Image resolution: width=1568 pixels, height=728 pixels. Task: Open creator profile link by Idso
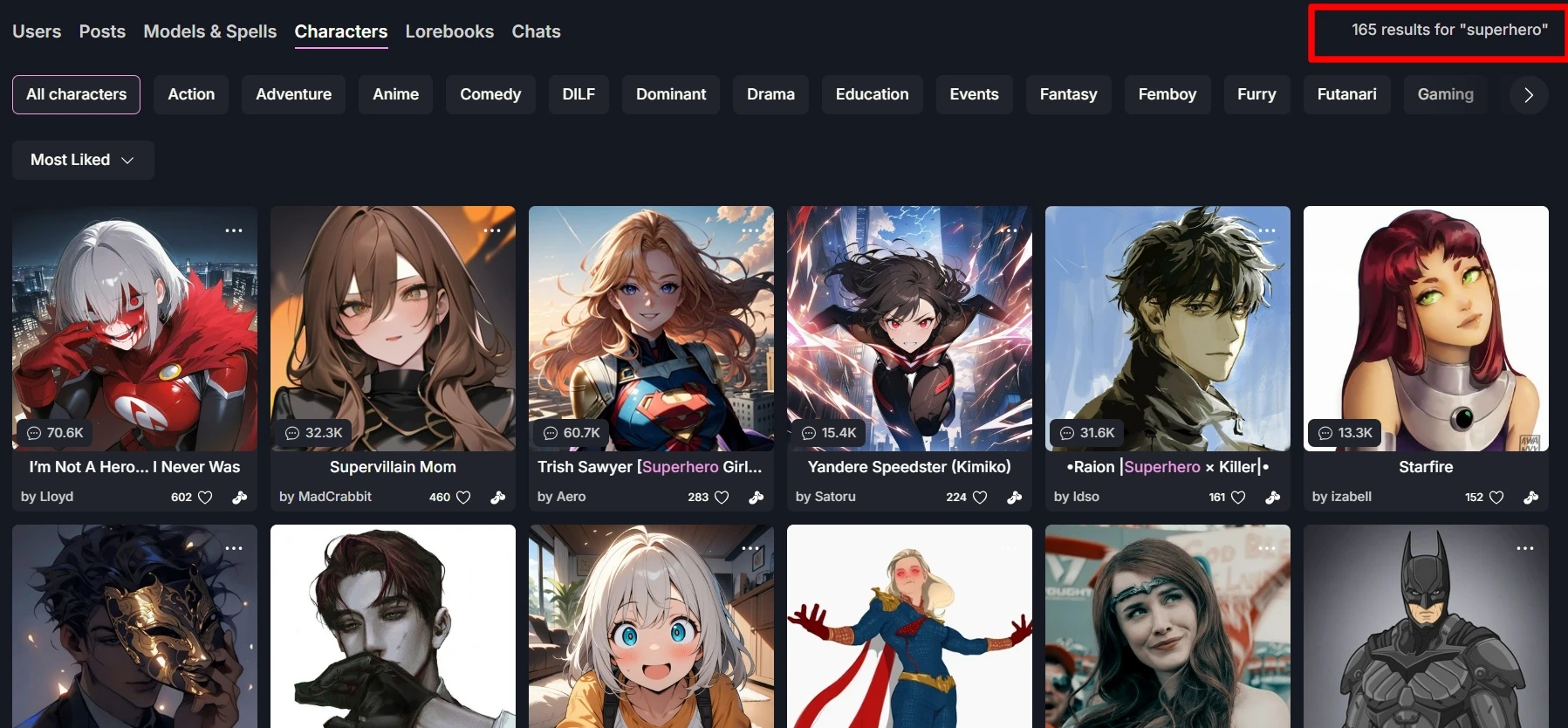(1077, 497)
